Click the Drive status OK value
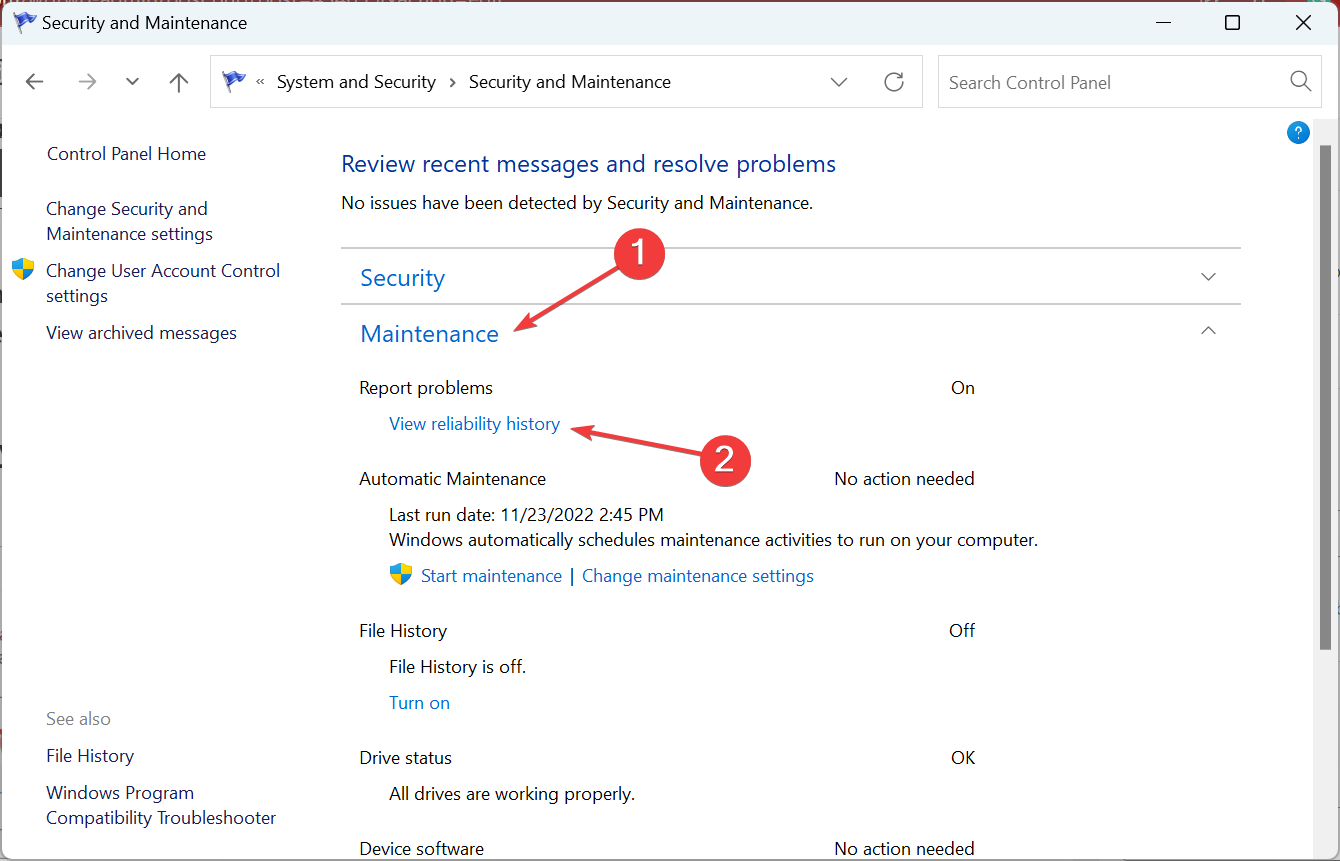Image resolution: width=1340 pixels, height=861 pixels. click(x=963, y=758)
